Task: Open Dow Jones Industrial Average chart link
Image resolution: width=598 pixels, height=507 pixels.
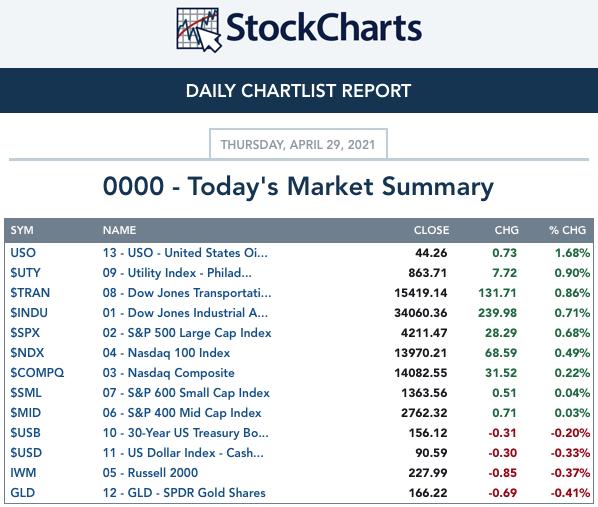Action: 185,313
